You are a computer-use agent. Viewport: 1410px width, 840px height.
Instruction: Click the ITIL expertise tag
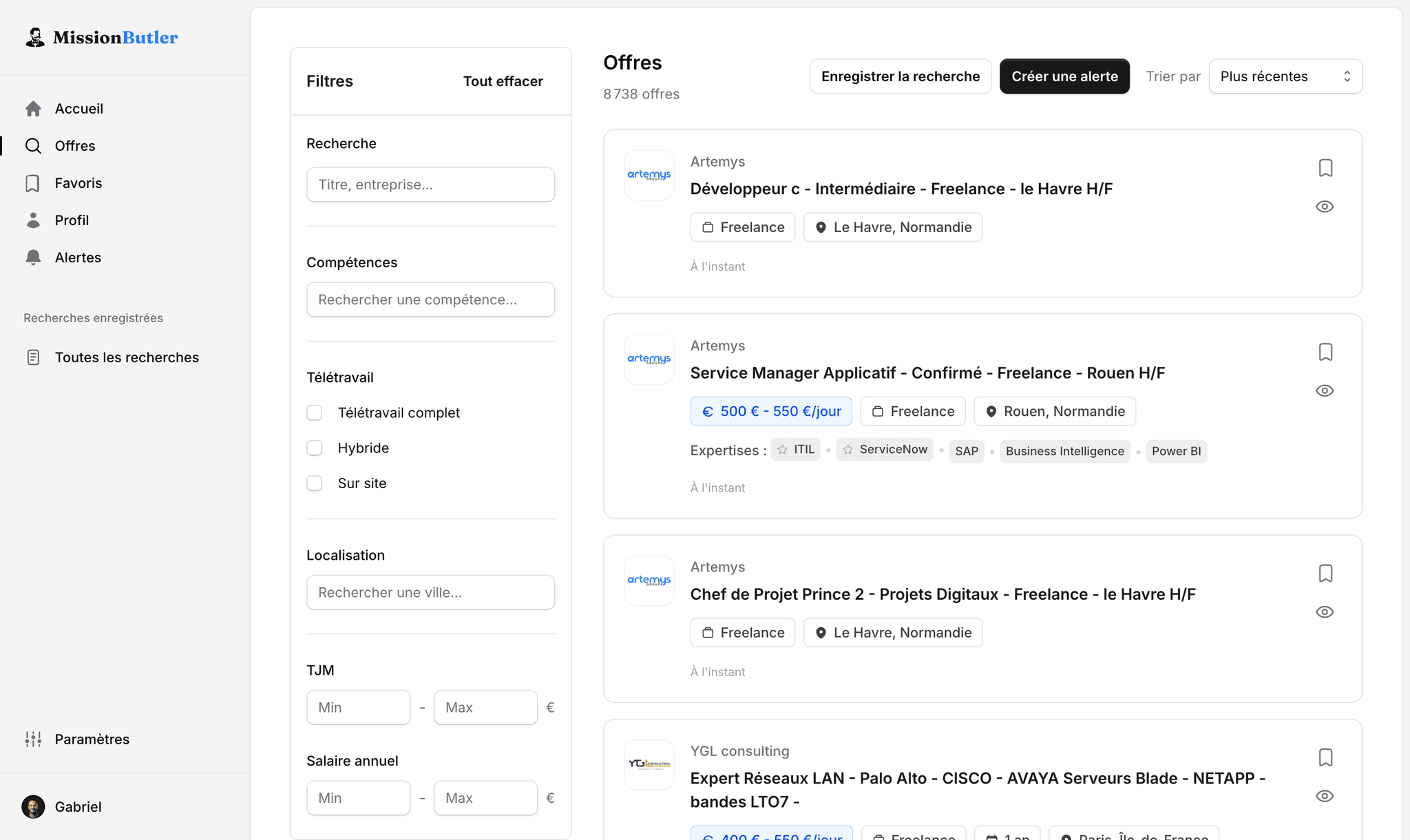[x=796, y=450]
